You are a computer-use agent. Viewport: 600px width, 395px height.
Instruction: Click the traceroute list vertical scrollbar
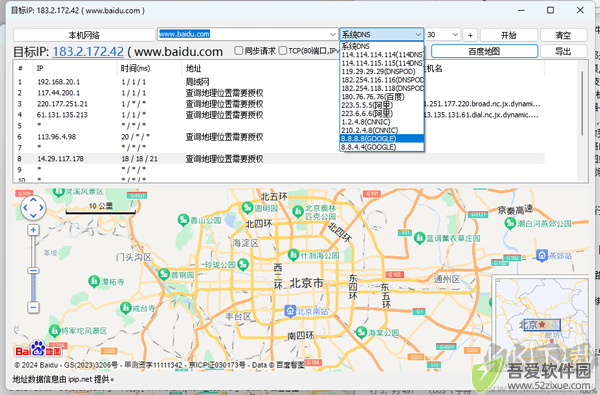[582, 103]
